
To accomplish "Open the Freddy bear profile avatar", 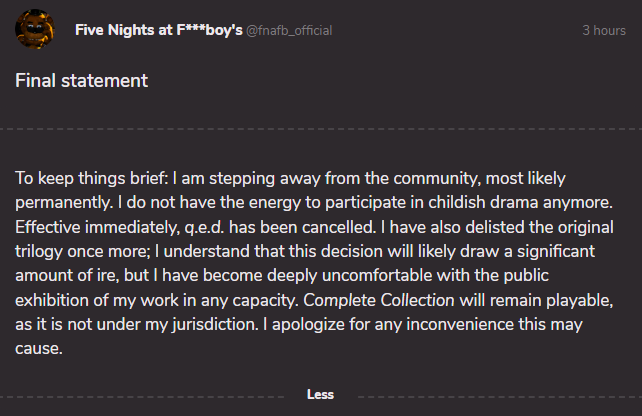I will [35, 29].
